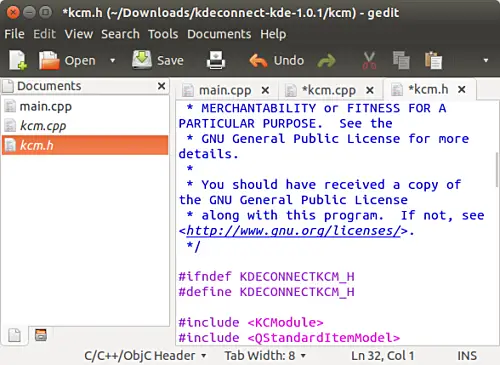Click the green Redo arrow icon

pos(326,61)
